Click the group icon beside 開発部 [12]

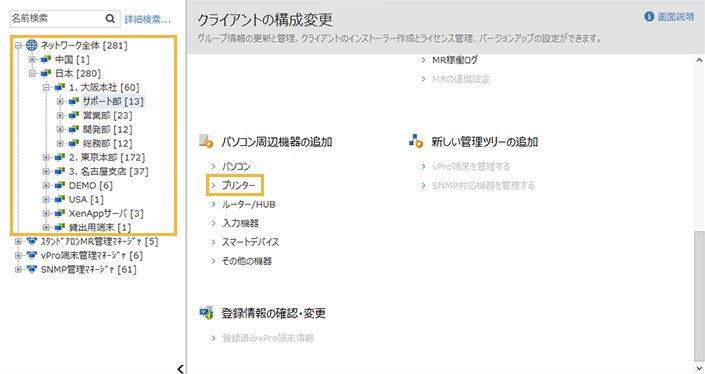point(74,129)
